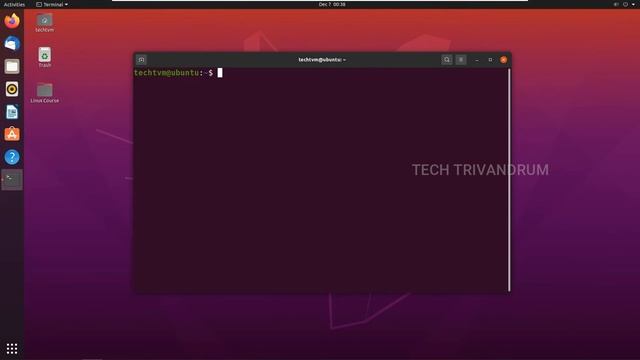Open Rhythmbox music player in dock

tap(12, 89)
